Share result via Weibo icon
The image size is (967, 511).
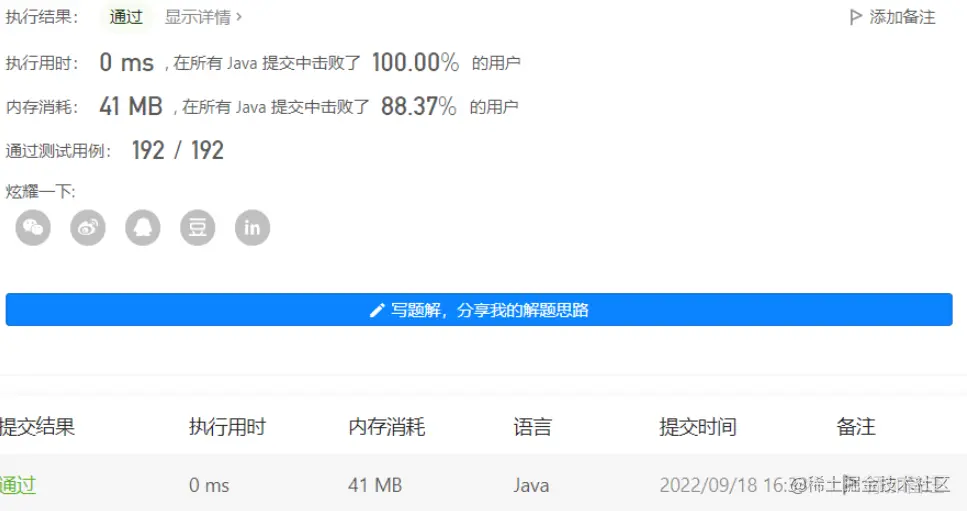[88, 228]
